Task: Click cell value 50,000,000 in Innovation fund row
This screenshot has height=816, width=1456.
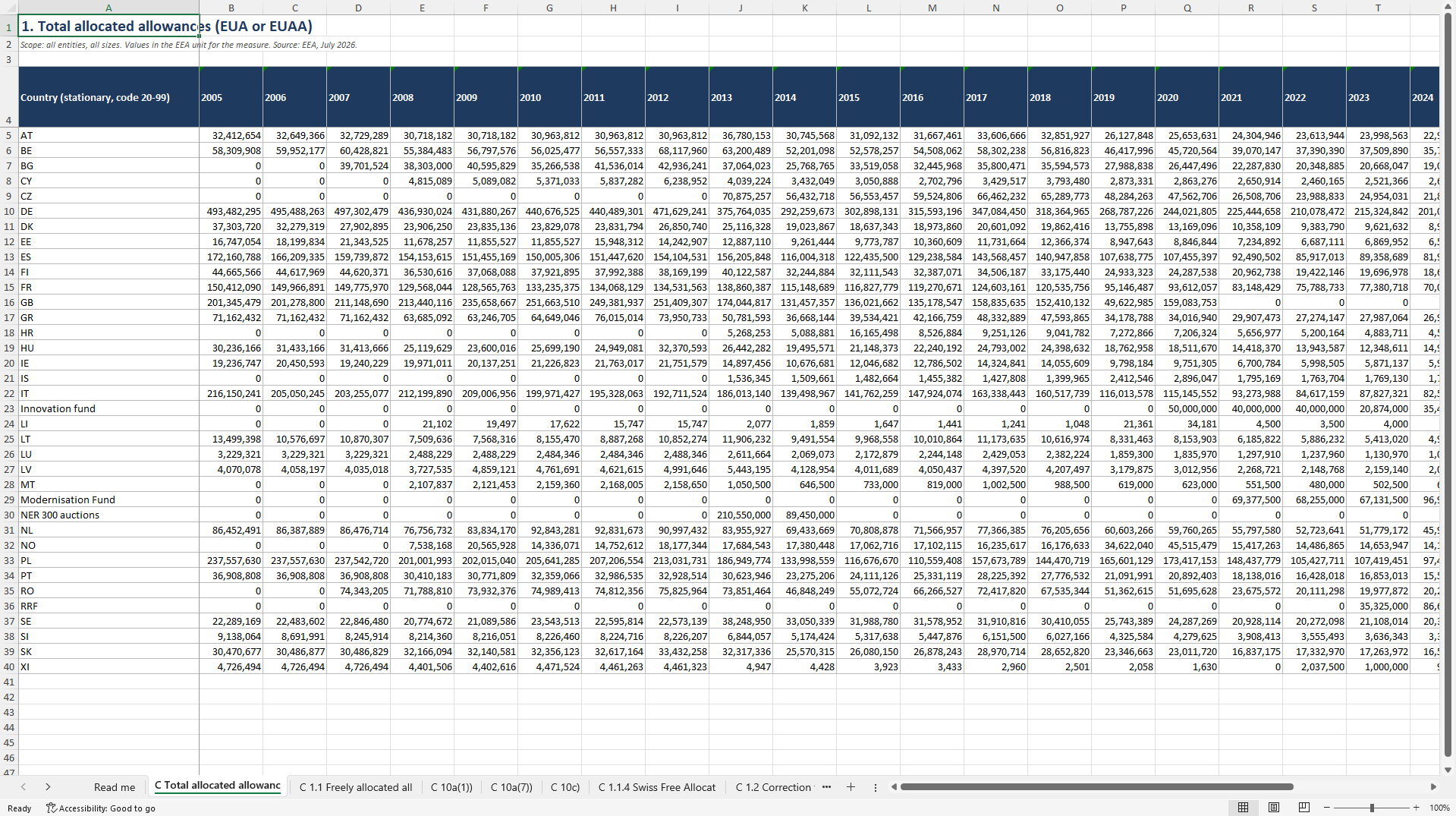Action: point(1187,408)
